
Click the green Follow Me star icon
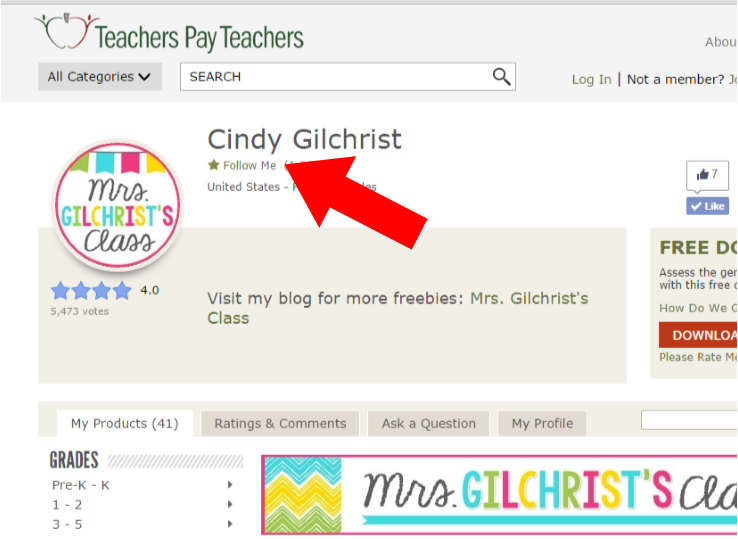click(x=214, y=165)
